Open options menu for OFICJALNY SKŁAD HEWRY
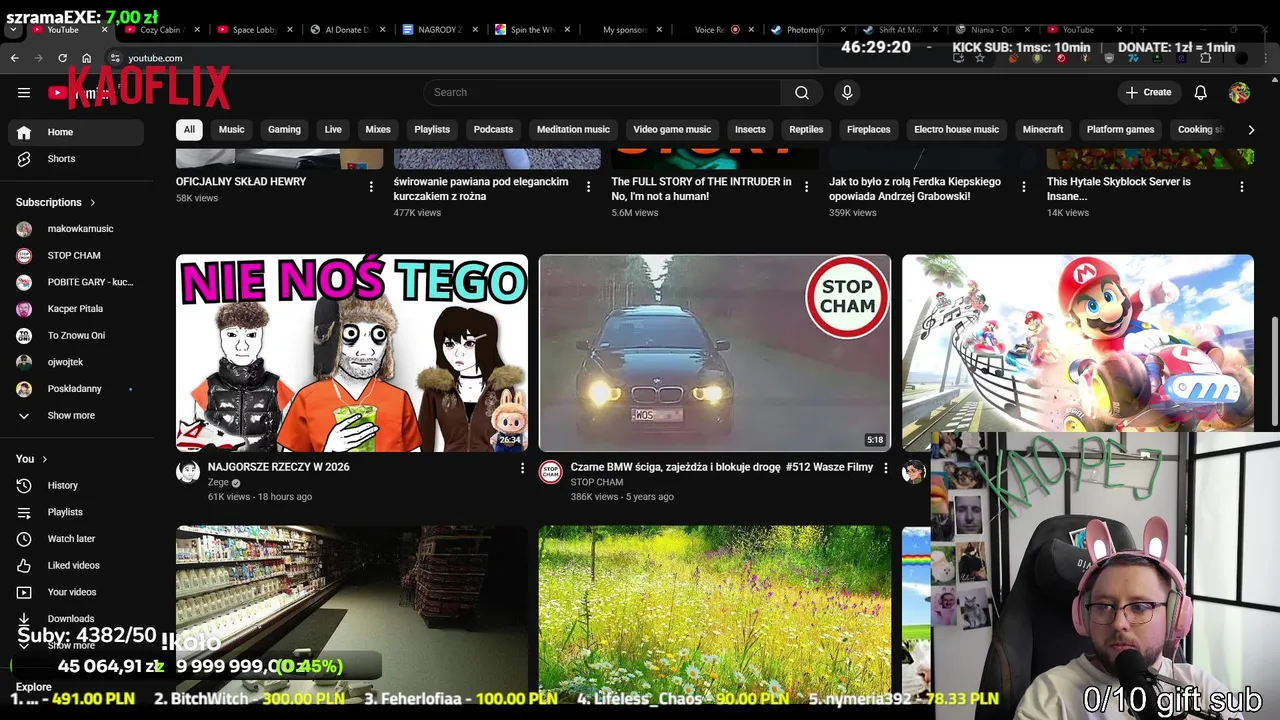The image size is (1280, 720). 371,187
